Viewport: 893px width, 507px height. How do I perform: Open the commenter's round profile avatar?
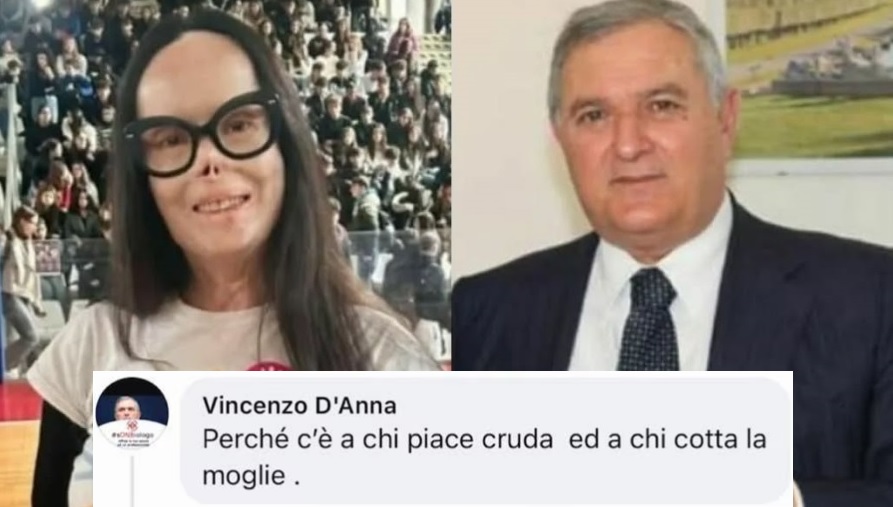pyautogui.click(x=132, y=414)
